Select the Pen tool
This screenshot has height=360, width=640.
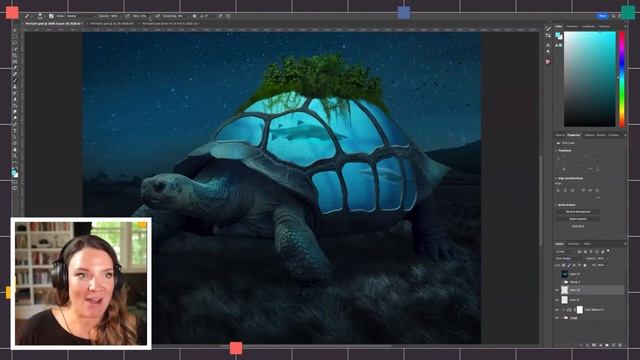pyautogui.click(x=15, y=124)
